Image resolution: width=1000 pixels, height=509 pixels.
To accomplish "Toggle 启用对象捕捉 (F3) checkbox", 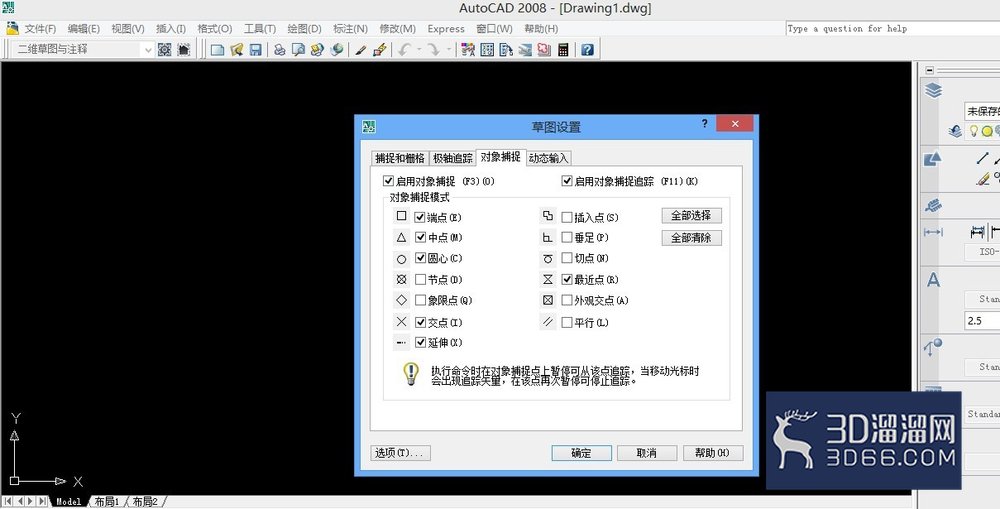I will (x=388, y=181).
